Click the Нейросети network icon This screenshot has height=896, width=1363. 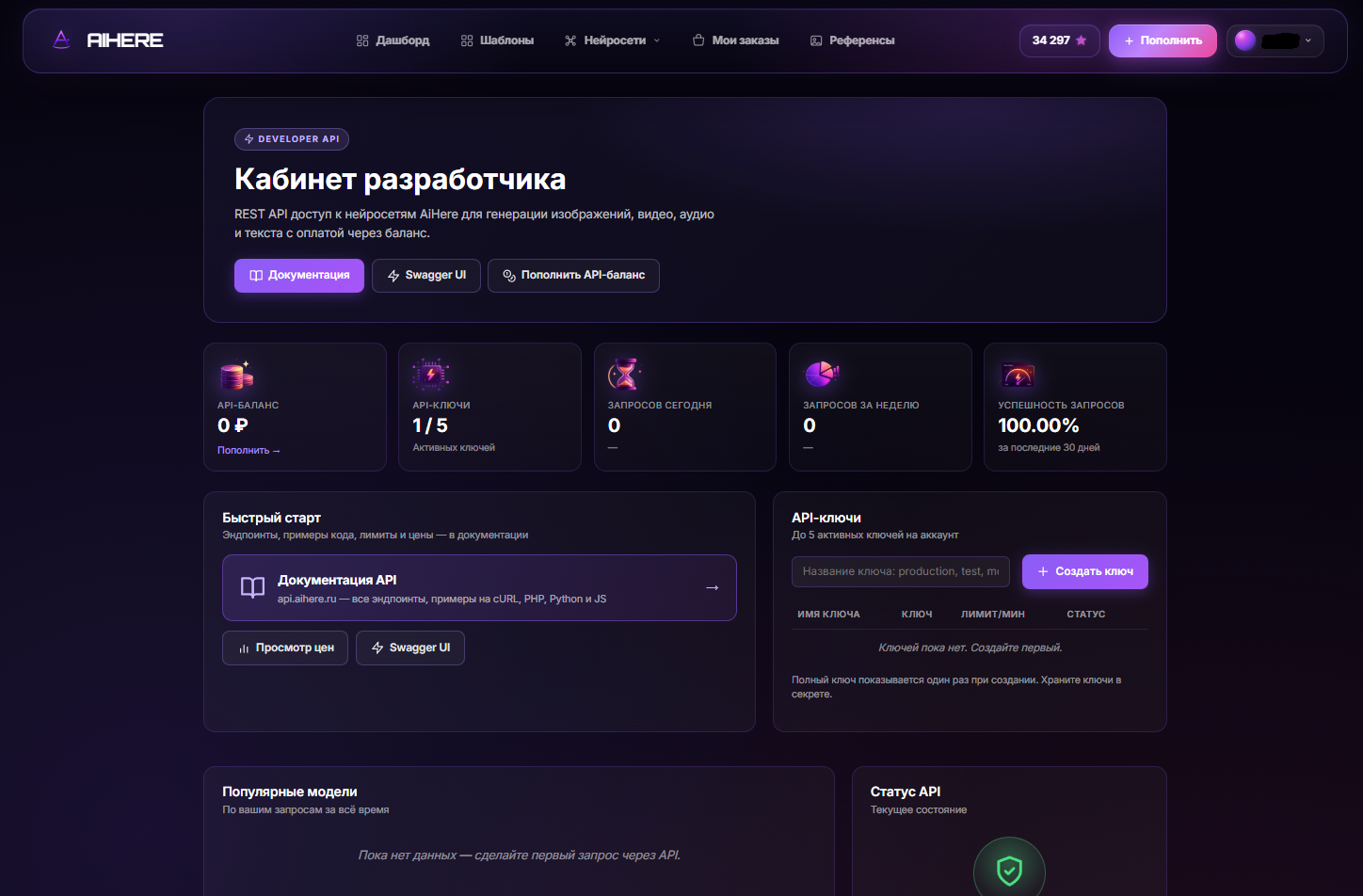point(570,40)
